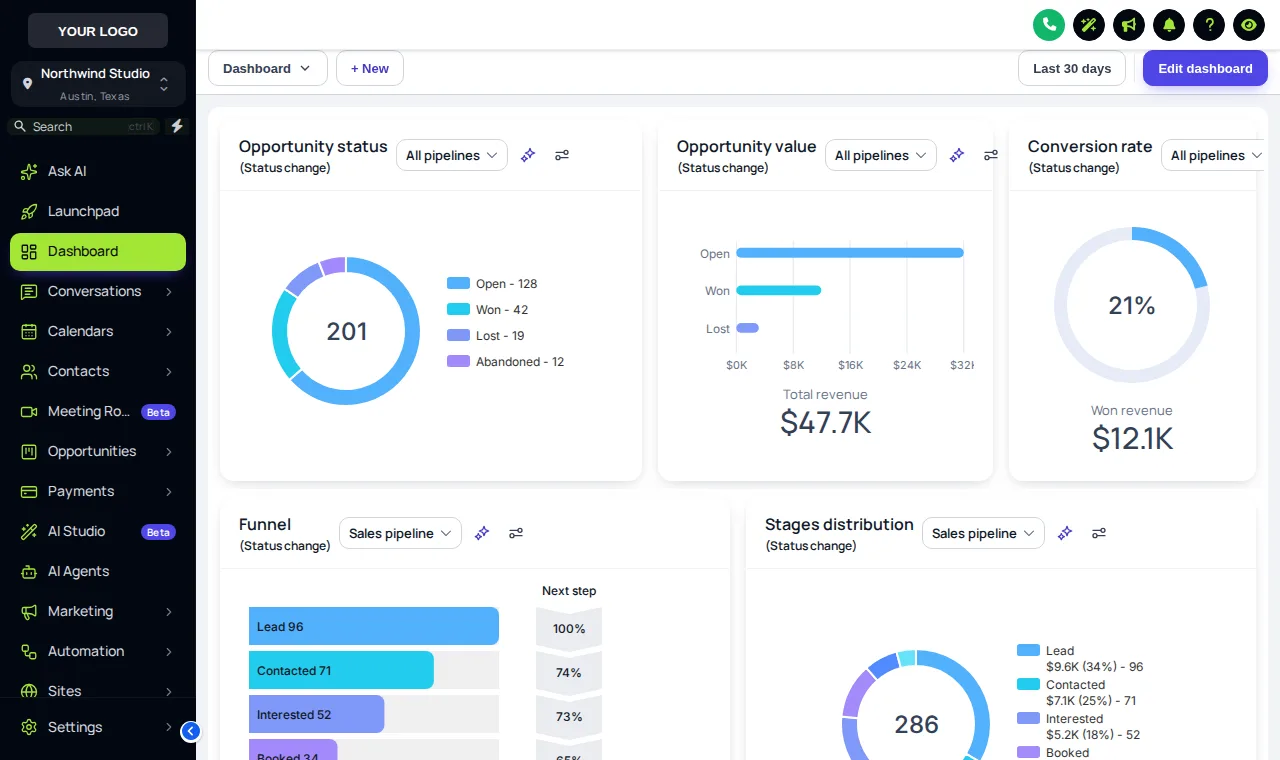Screen dimensions: 1280x760
Task: Open the megaphone announcements icon
Action: (x=1129, y=25)
